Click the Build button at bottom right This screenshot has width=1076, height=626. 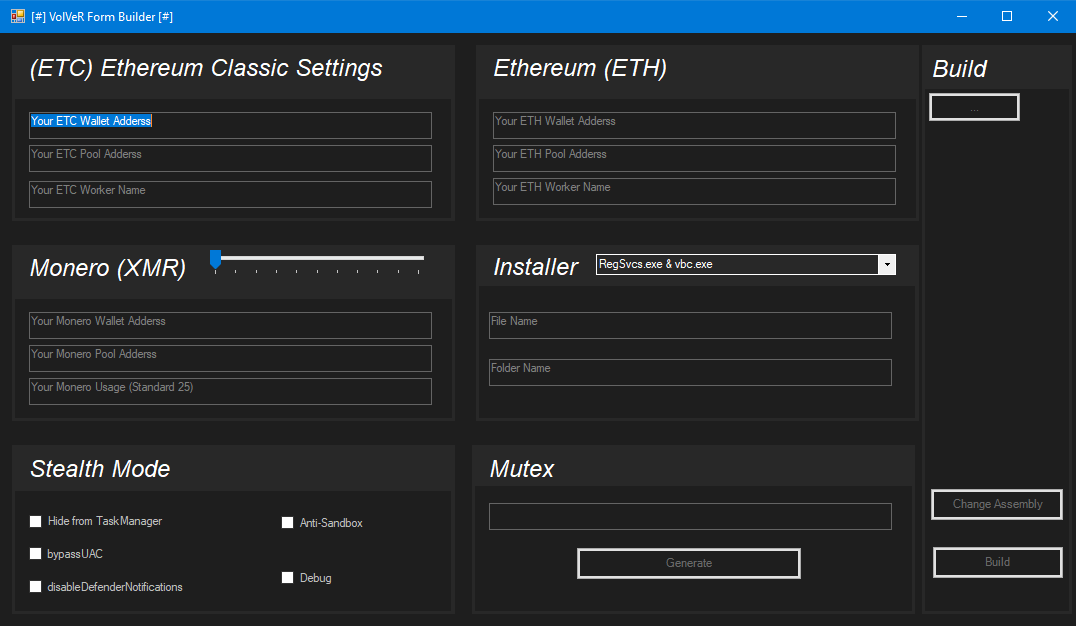998,562
